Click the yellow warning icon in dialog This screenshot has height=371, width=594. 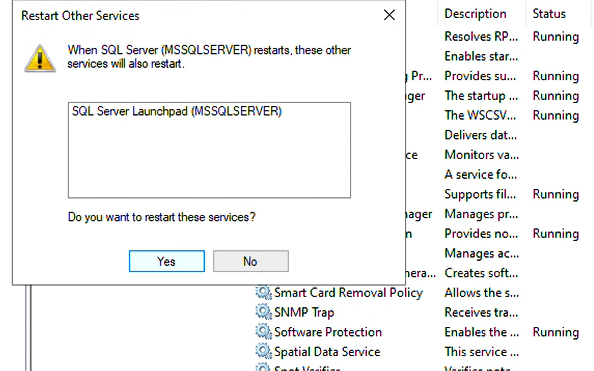click(40, 58)
